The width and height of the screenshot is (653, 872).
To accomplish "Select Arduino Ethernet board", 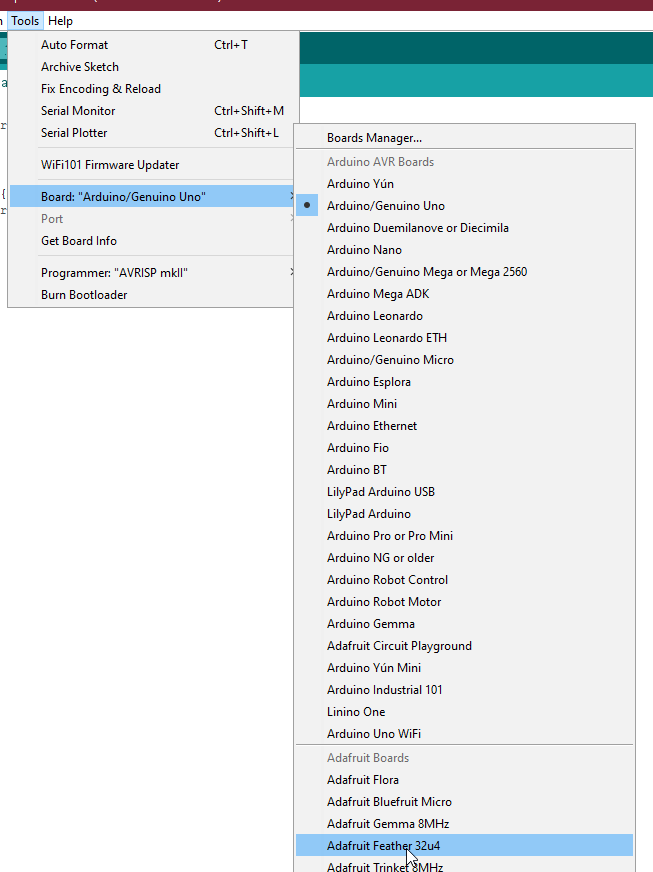I will [x=464, y=426].
